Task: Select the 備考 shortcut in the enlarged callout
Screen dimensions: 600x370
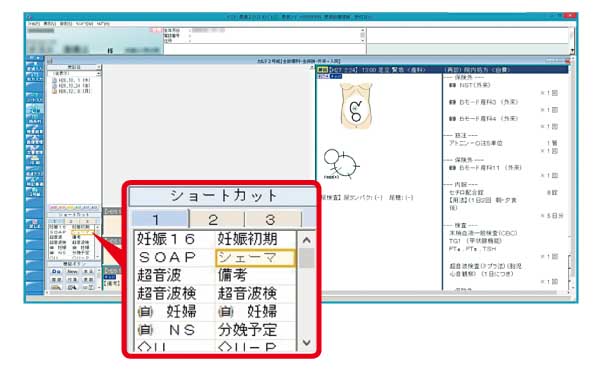Action: (x=232, y=275)
